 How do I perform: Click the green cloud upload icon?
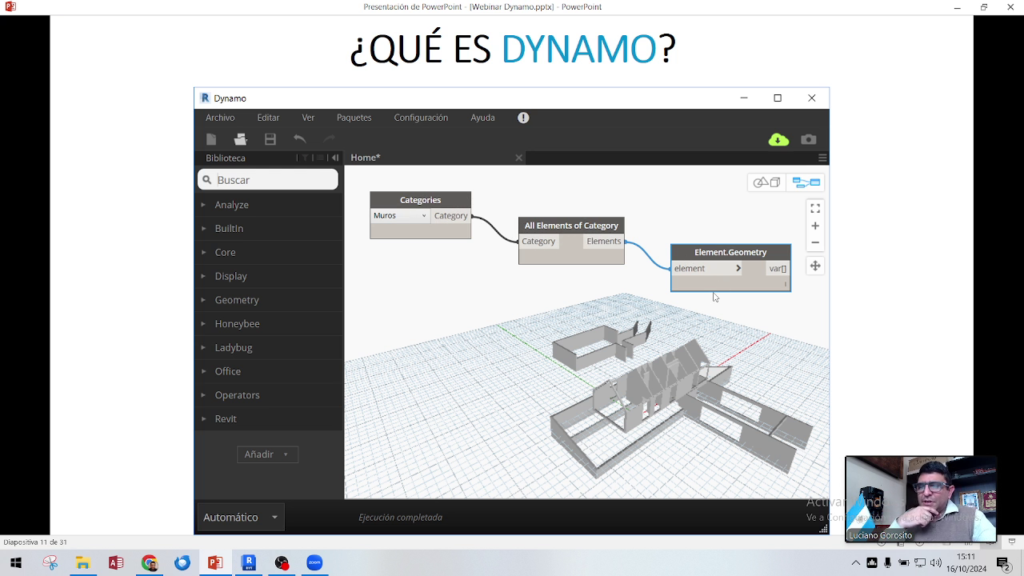[x=778, y=139]
